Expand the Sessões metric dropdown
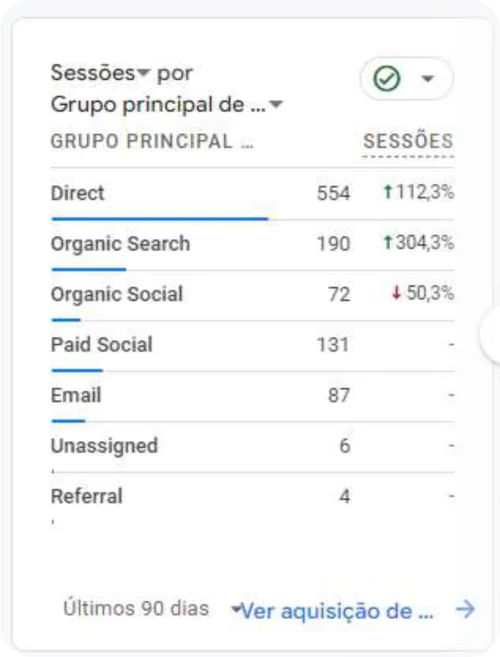 tap(143, 73)
